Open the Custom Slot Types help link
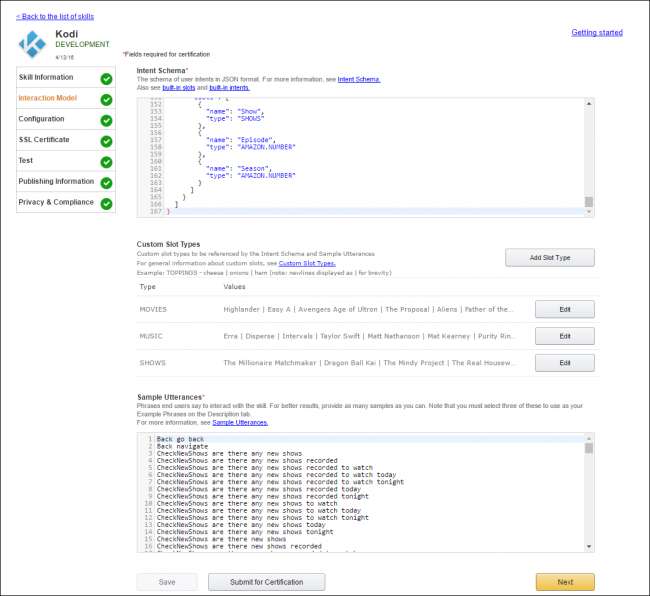Screen dimensions: 650x596 306,263
